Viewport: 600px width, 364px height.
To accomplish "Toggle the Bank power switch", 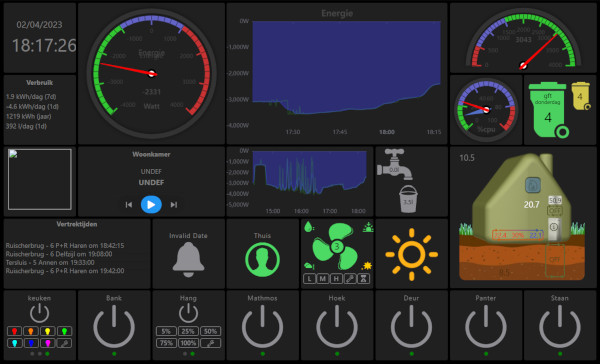I will point(114,327).
